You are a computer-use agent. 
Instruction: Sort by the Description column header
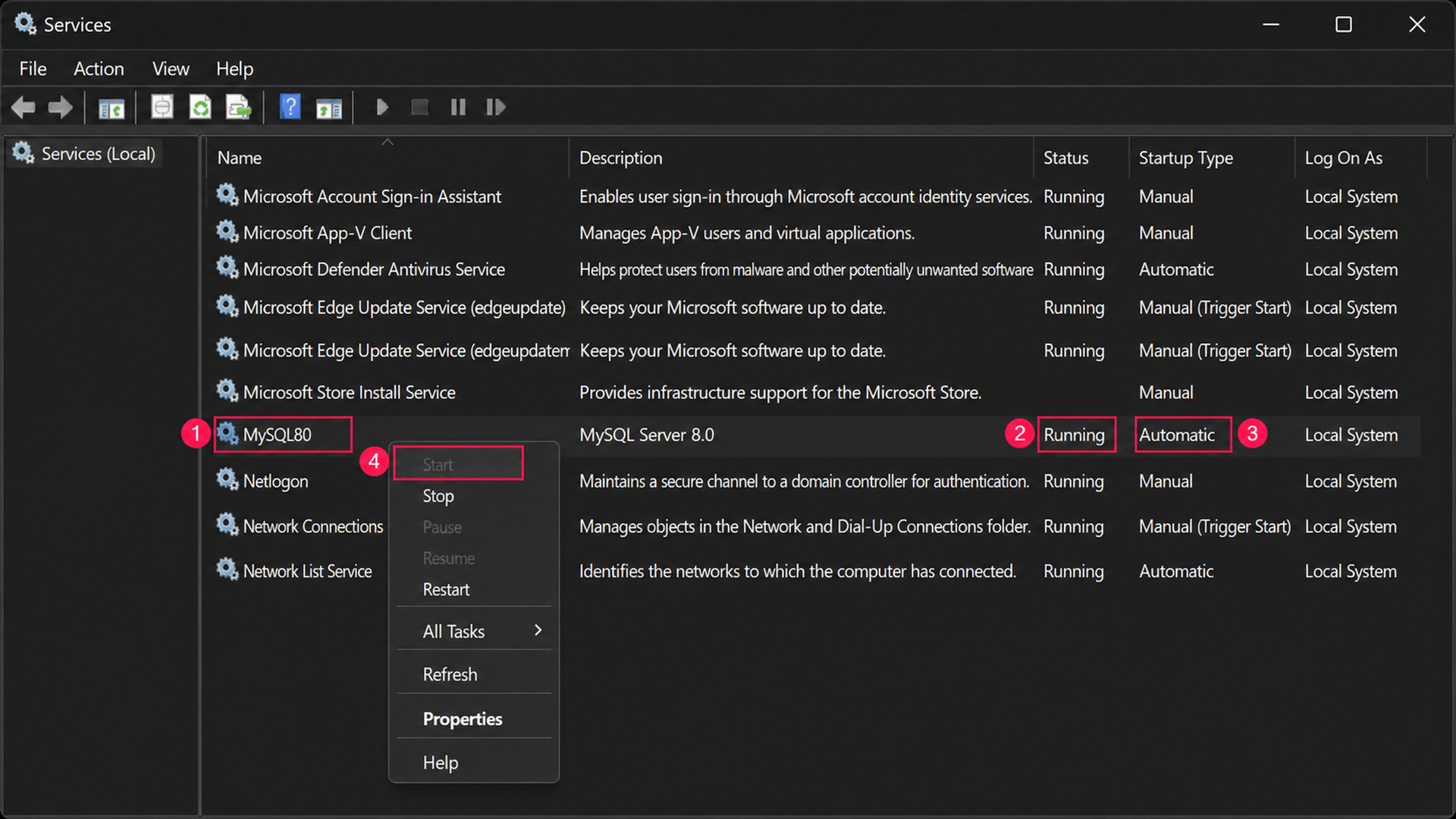pyautogui.click(x=801, y=158)
